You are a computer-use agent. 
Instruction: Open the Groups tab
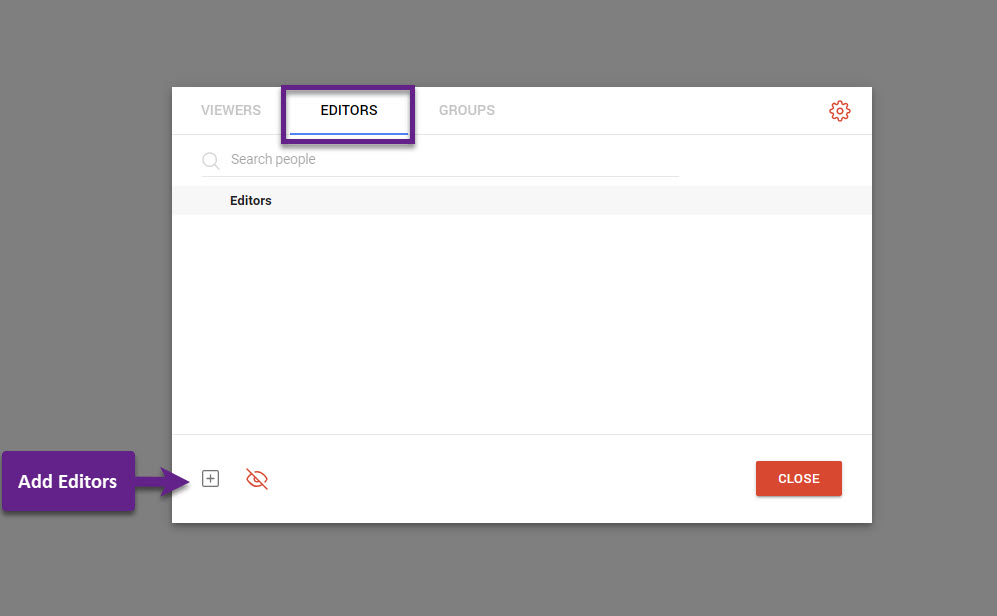click(x=466, y=110)
